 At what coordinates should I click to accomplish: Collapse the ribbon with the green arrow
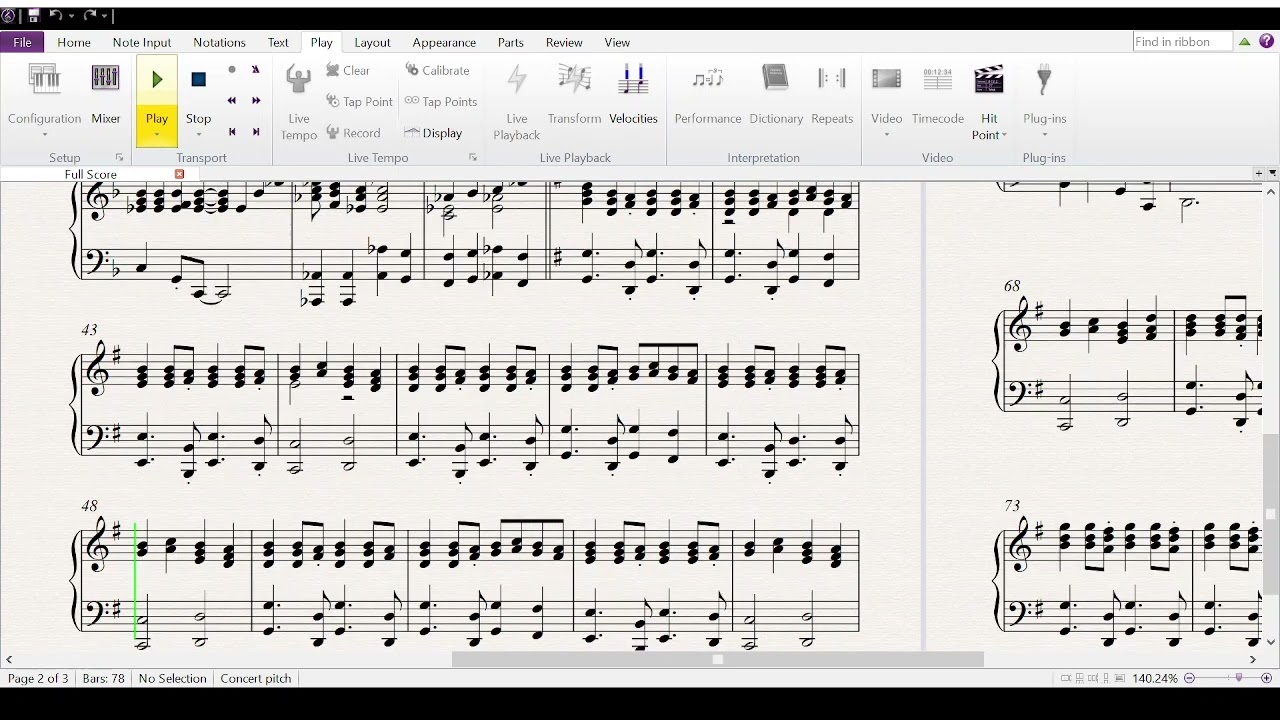tap(1245, 42)
